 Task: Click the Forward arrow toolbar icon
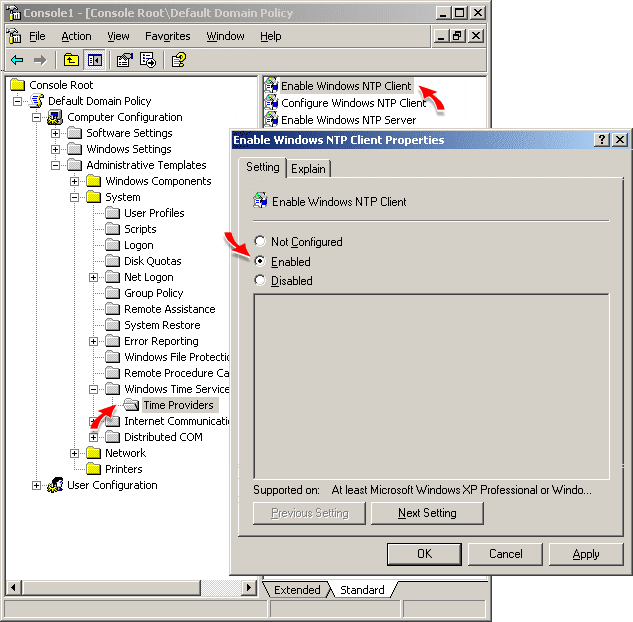tap(40, 61)
